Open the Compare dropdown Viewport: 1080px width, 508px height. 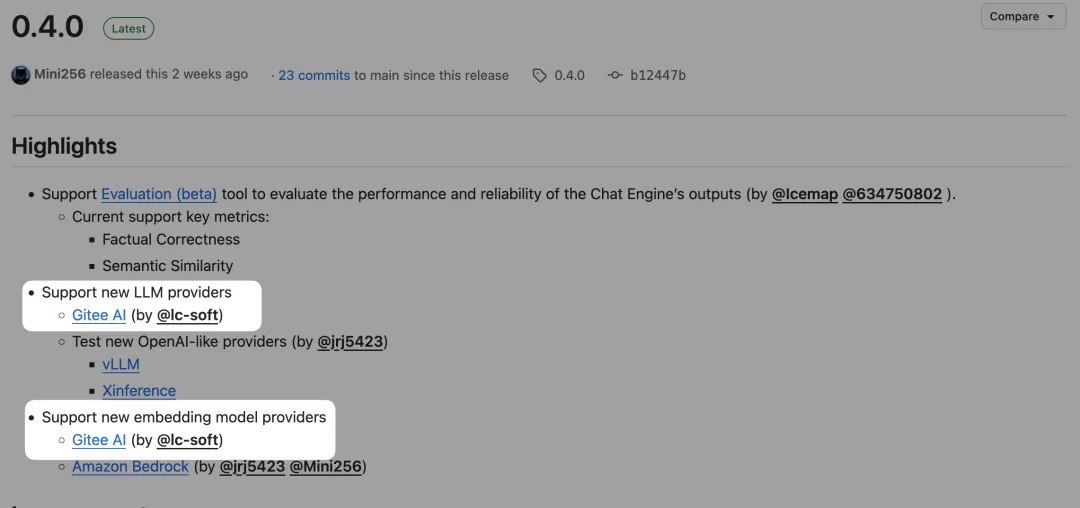pos(1023,17)
